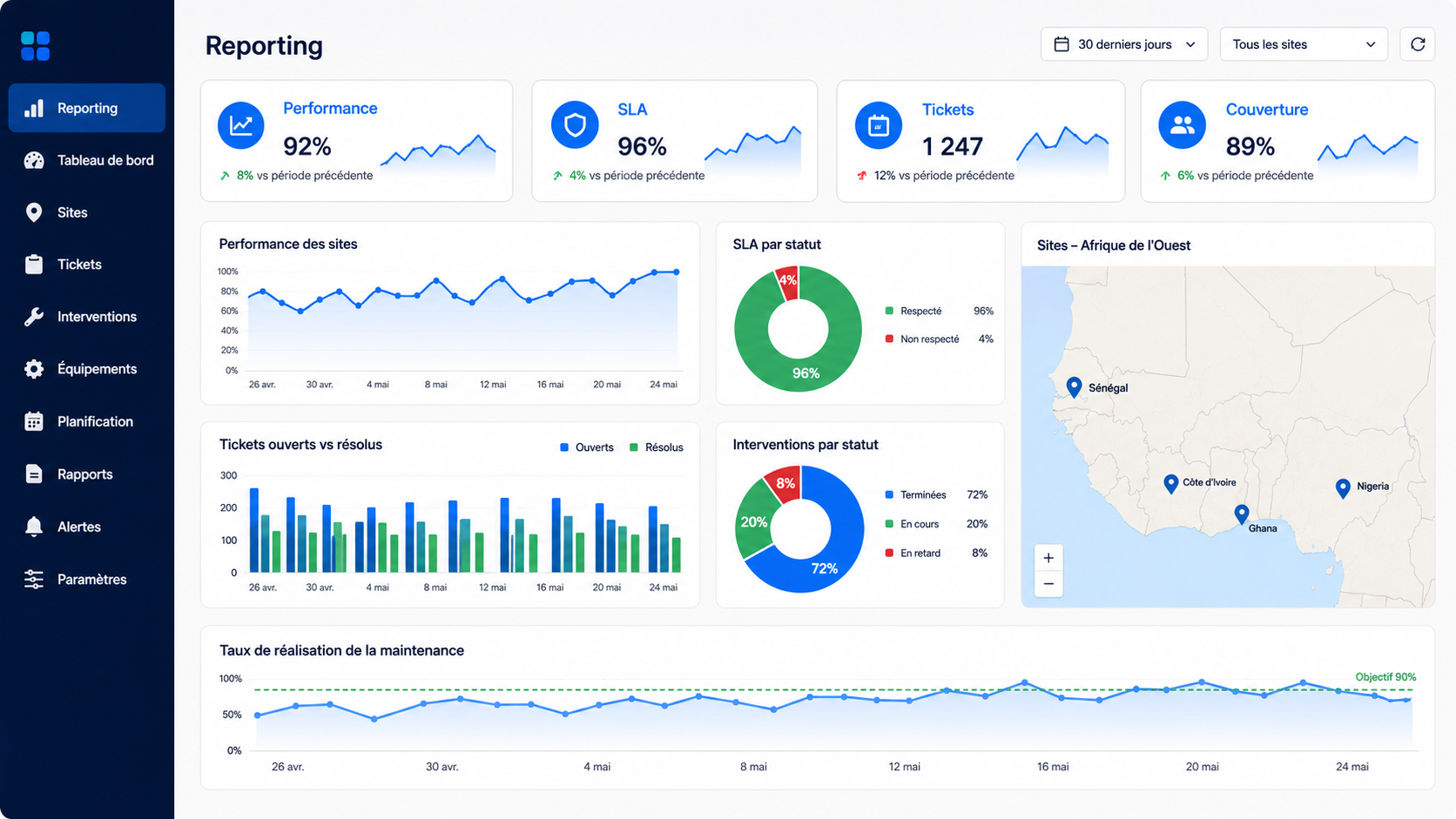
Task: Click the Sites location pin icon
Action: click(34, 212)
